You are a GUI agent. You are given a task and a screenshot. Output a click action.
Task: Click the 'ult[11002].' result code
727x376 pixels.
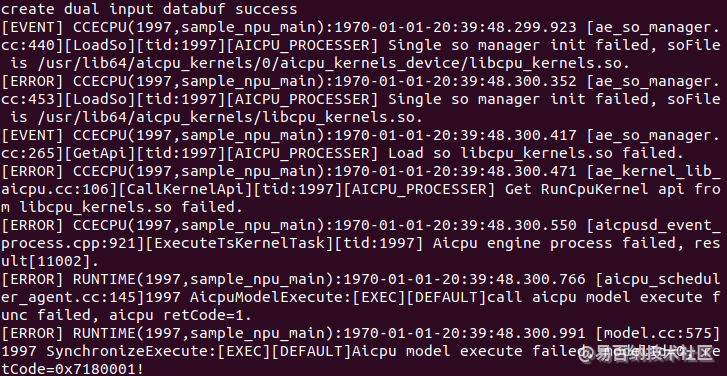point(50,261)
